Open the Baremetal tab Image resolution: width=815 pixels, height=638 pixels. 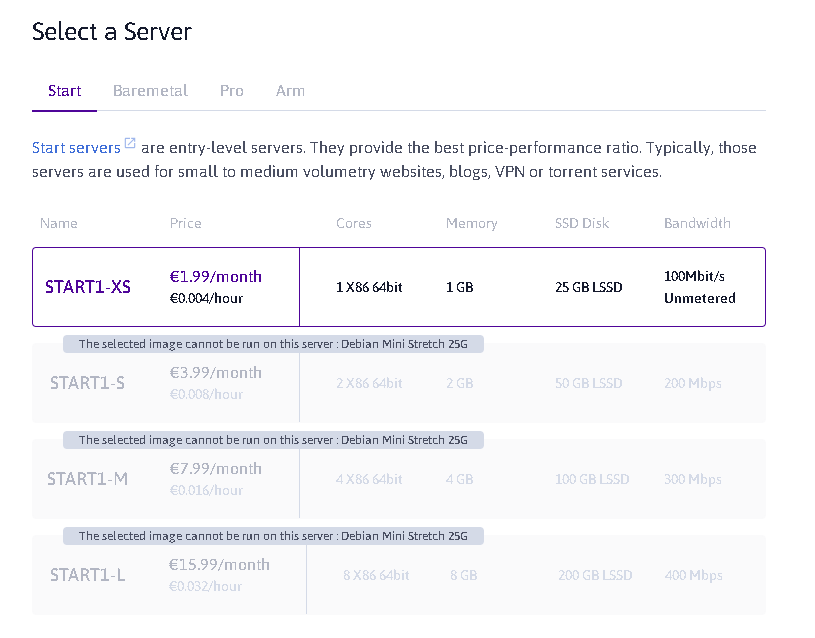pos(150,91)
